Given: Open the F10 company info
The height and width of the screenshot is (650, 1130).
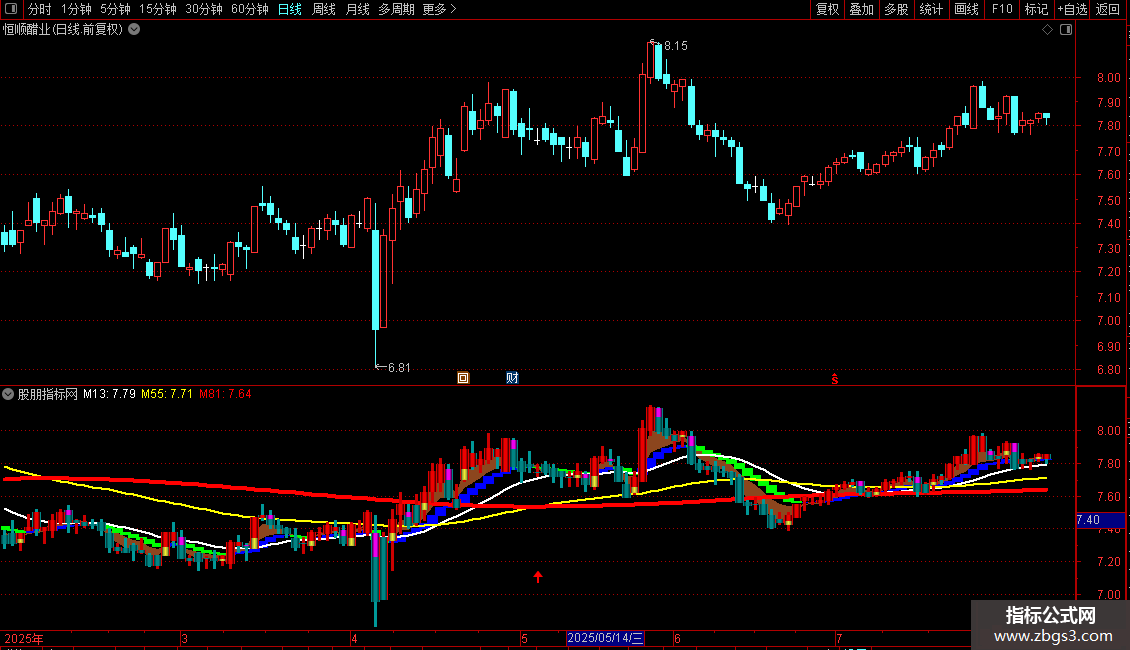Looking at the screenshot, I should (1002, 9).
